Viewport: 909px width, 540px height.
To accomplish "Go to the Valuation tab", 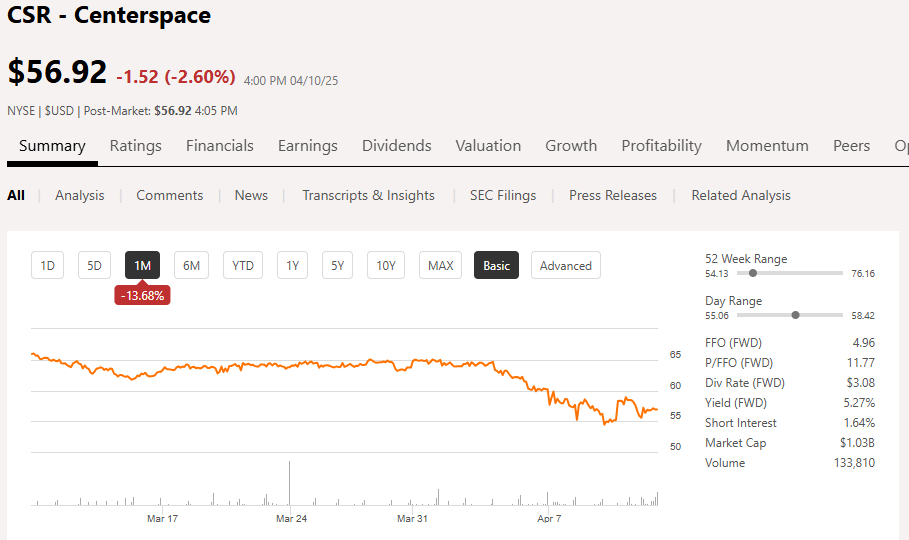I will click(x=488, y=146).
